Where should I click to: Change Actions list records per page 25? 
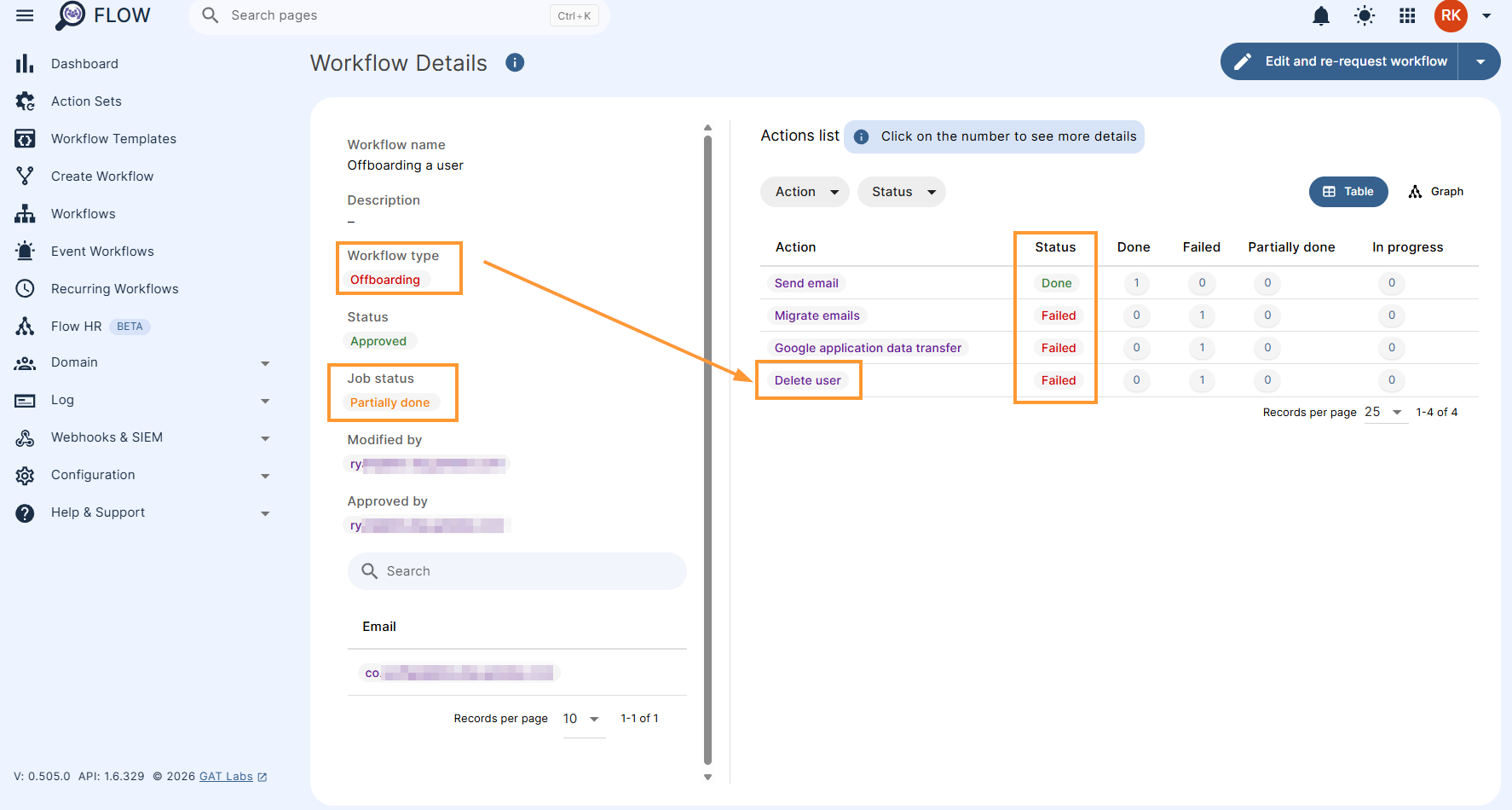[1385, 412]
